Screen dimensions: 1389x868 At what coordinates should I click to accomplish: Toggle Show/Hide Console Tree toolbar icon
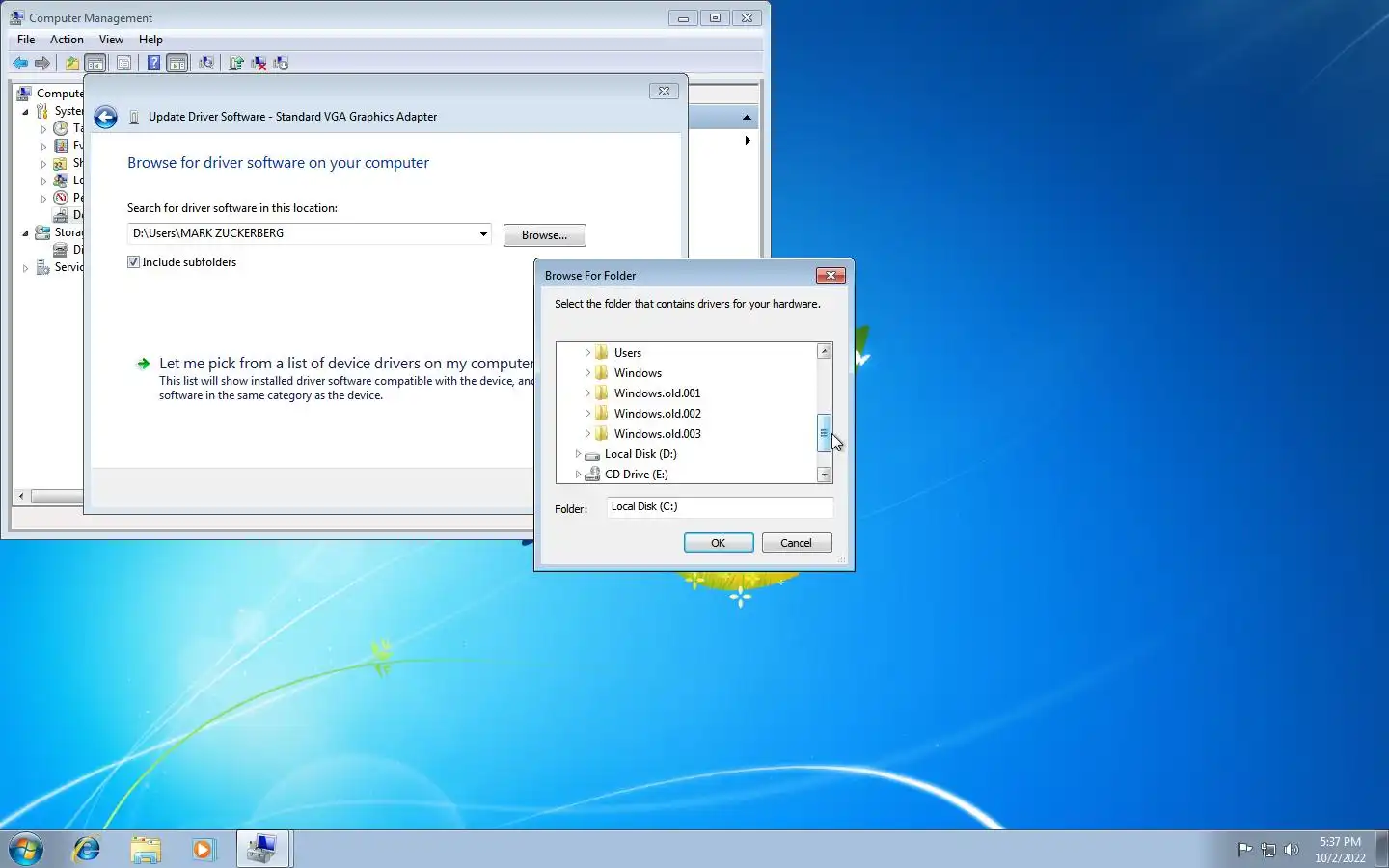(x=95, y=63)
